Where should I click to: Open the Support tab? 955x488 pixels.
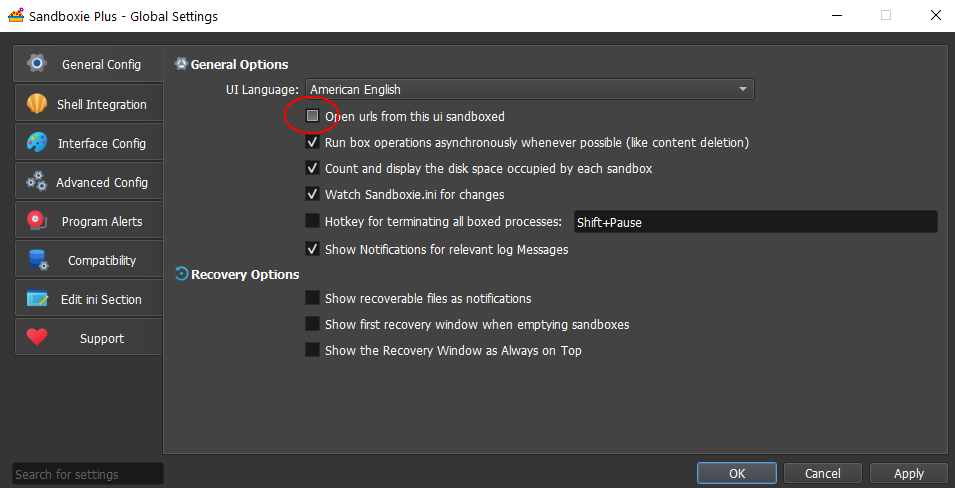(x=89, y=338)
